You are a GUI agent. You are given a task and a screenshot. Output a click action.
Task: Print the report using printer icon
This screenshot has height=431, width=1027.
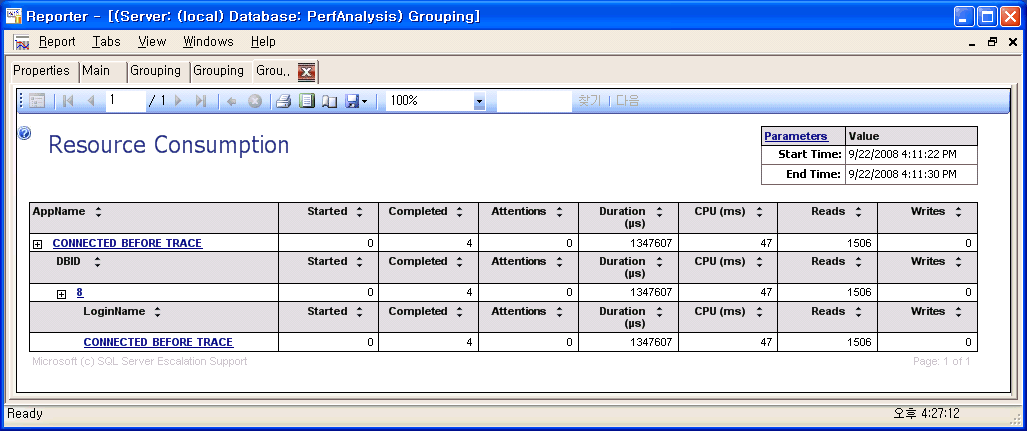(283, 101)
